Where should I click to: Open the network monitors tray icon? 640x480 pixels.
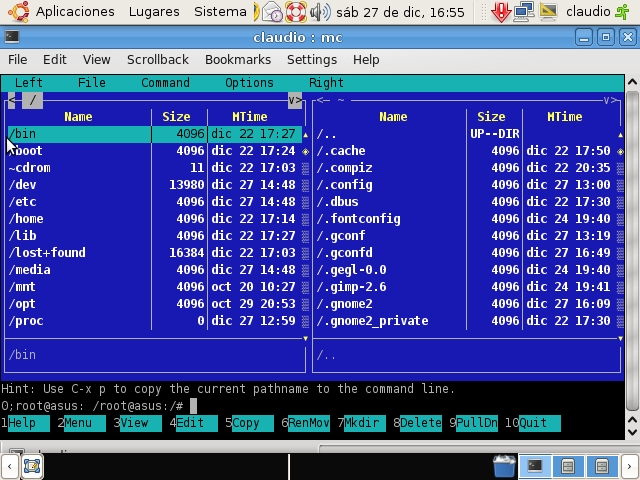click(x=524, y=12)
